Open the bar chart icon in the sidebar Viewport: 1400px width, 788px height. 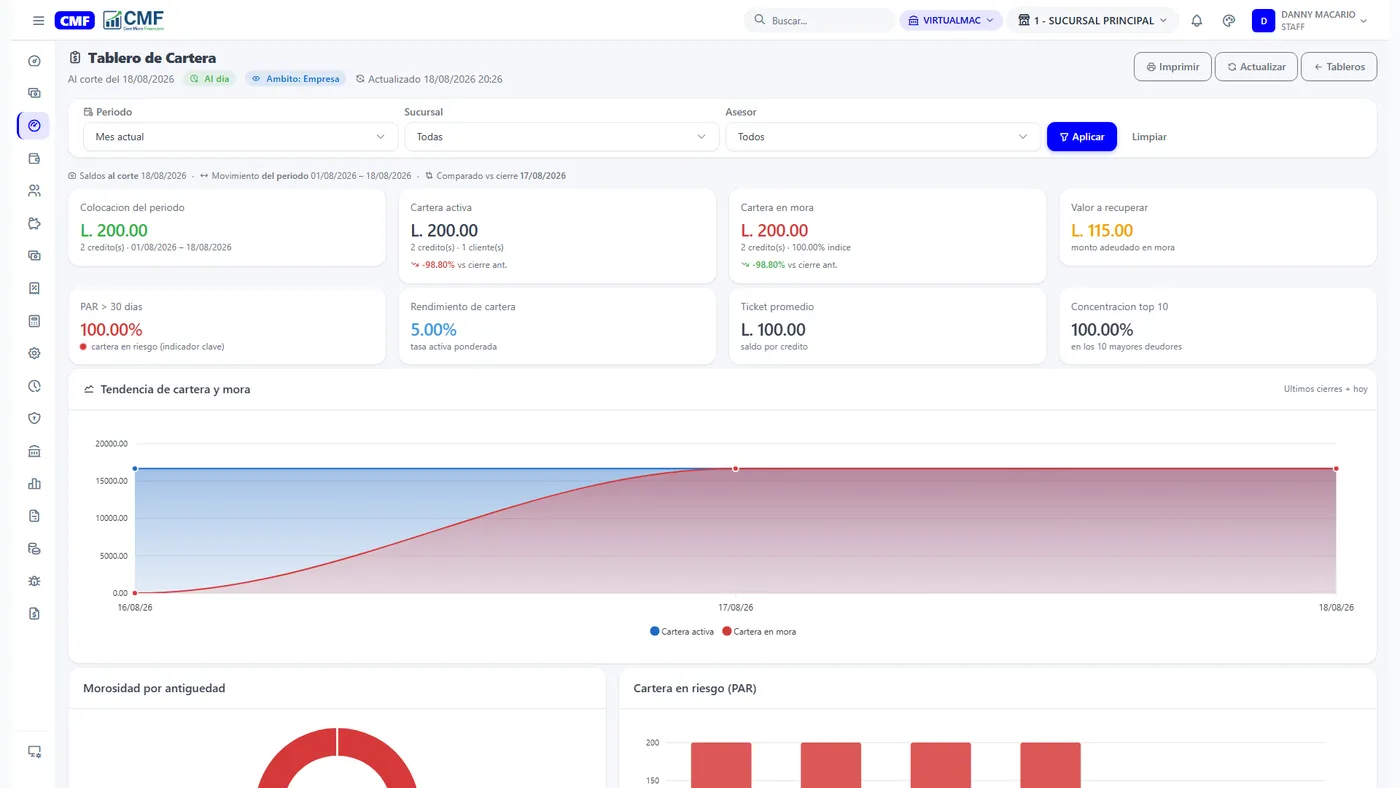pos(34,483)
